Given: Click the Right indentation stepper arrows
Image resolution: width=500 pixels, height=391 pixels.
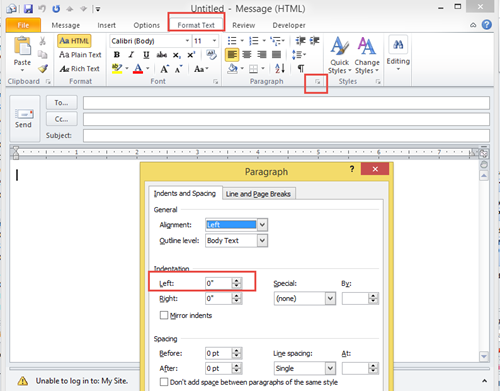Looking at the screenshot, I should [236, 298].
